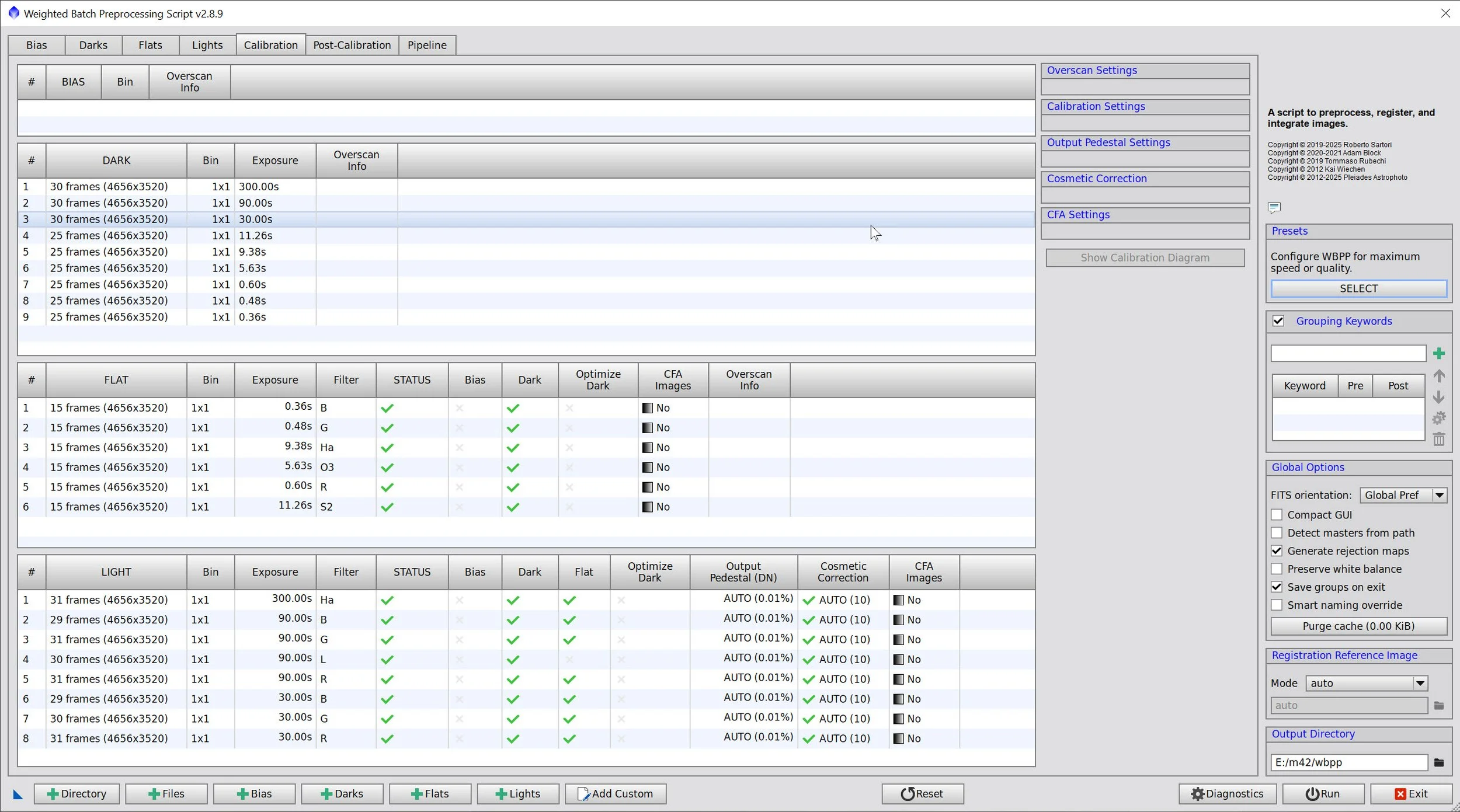Click the grouping keyword text input field
Screen dimensions: 1460x812
click(1348, 353)
